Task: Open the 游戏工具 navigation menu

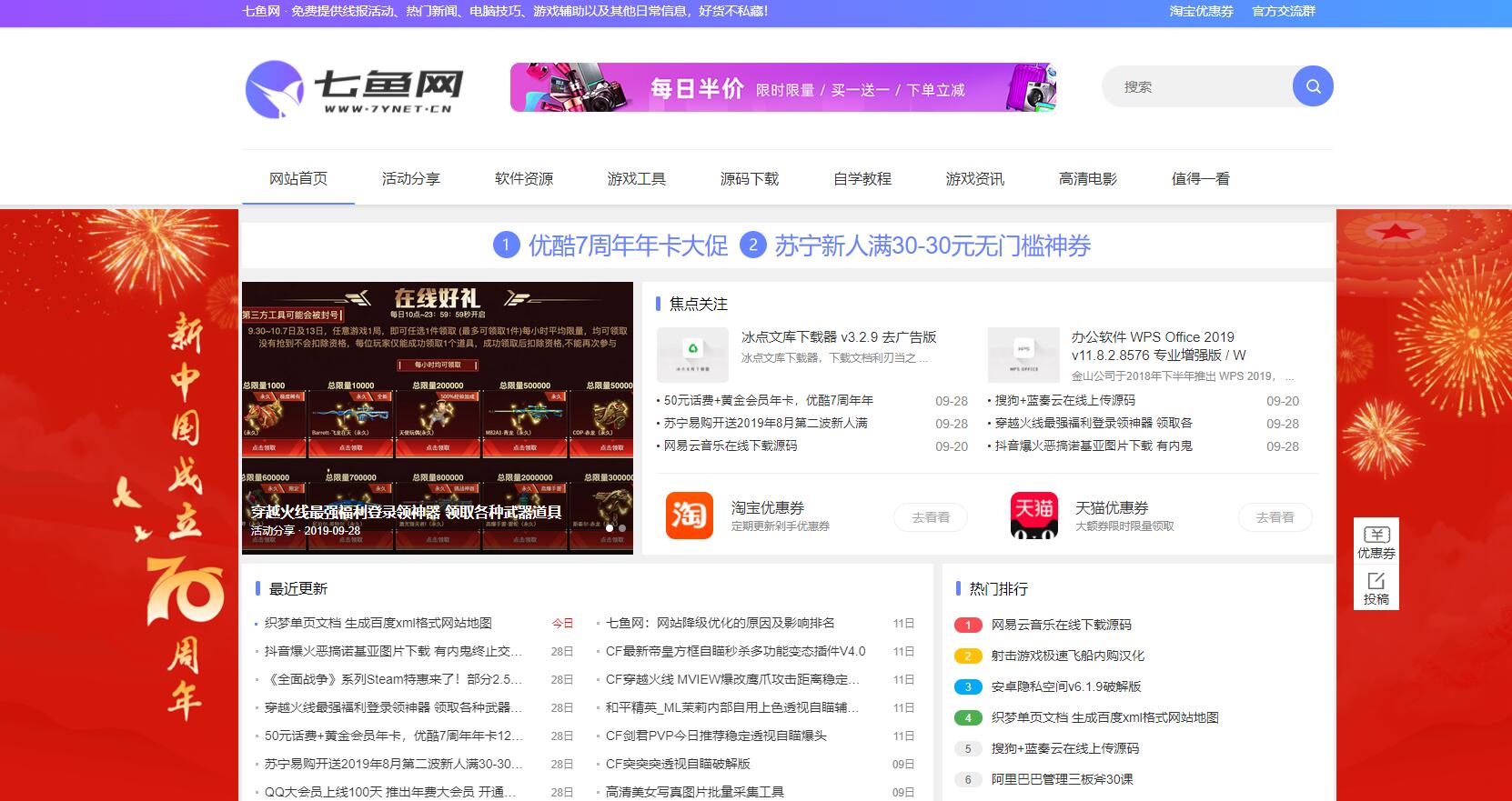Action: (637, 178)
